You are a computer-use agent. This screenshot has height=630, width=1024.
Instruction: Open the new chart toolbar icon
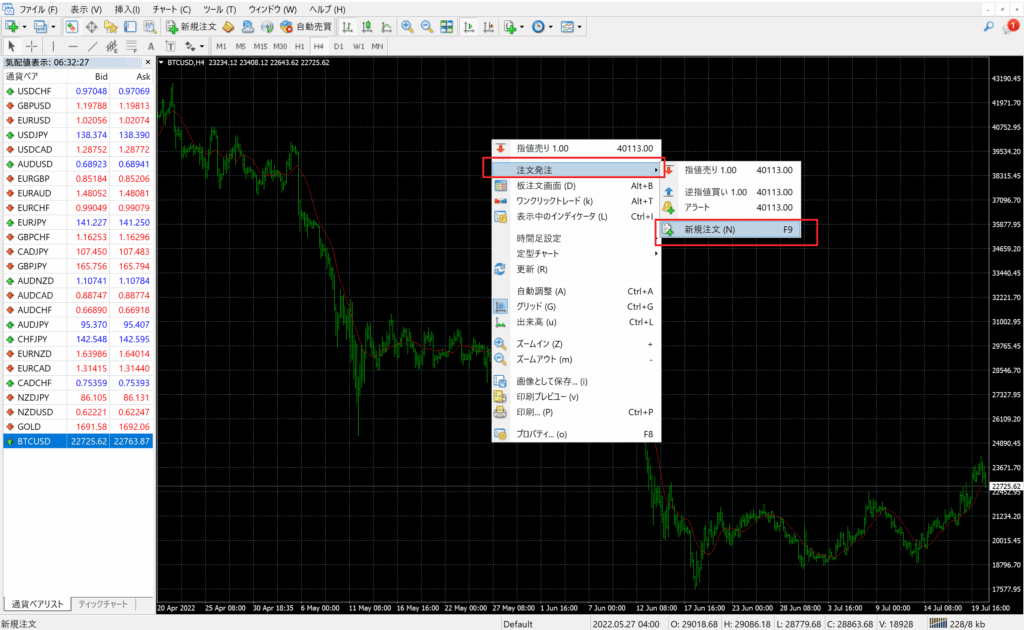pyautogui.click(x=12, y=27)
